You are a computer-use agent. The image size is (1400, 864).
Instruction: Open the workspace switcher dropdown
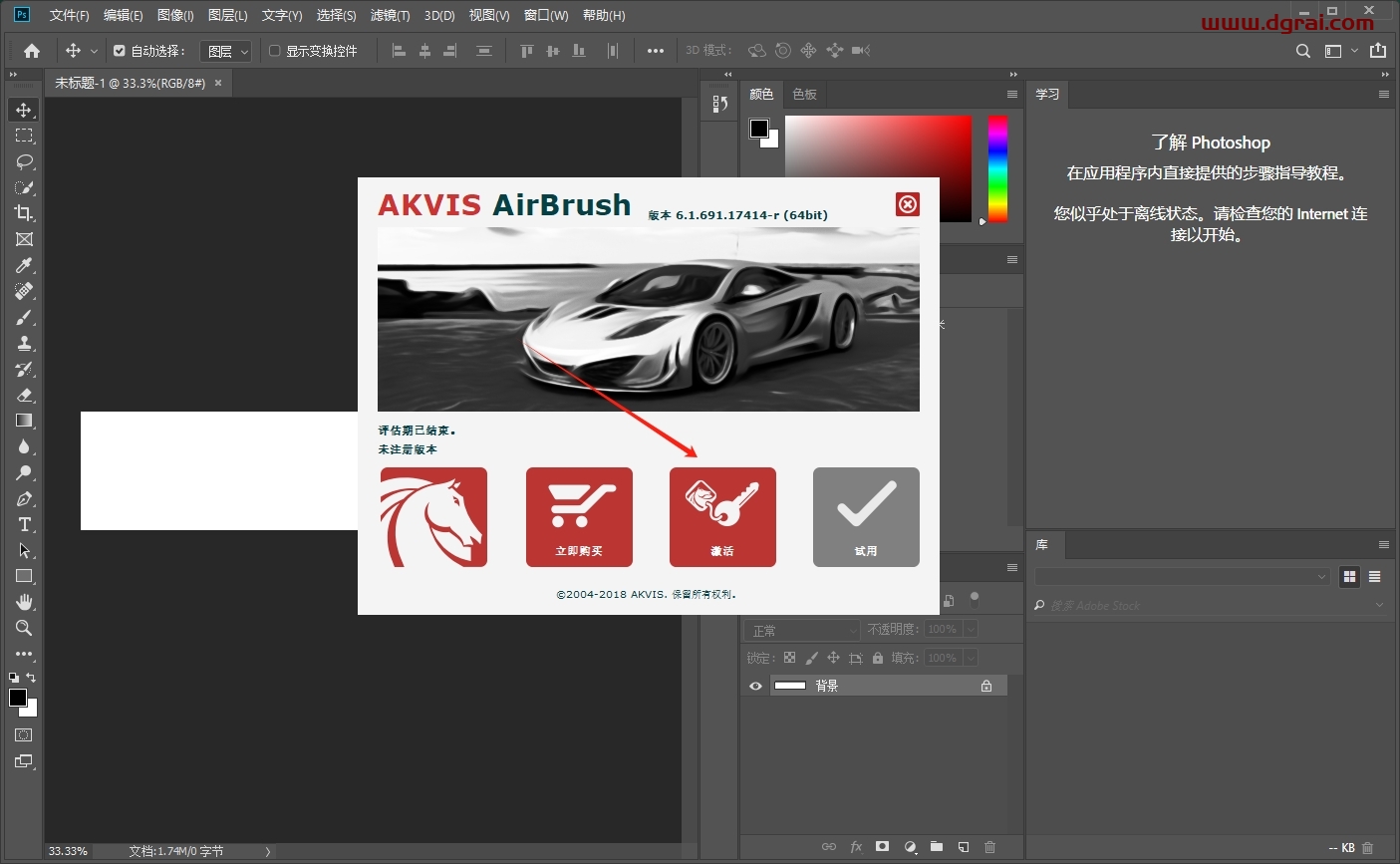click(x=1341, y=51)
